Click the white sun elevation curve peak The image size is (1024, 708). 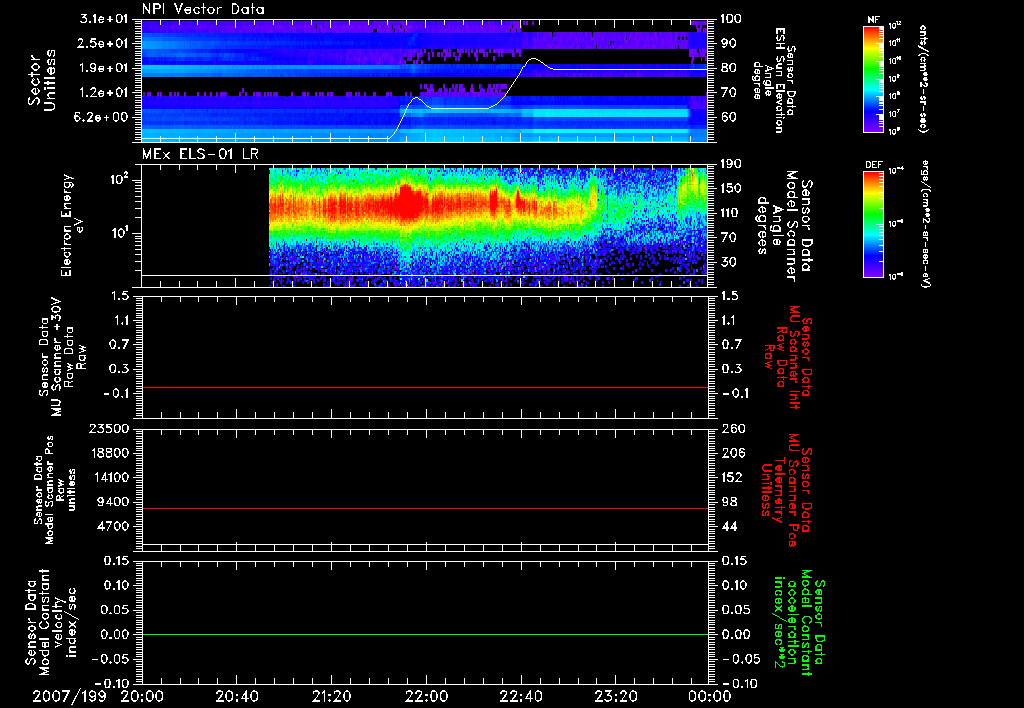pos(534,59)
